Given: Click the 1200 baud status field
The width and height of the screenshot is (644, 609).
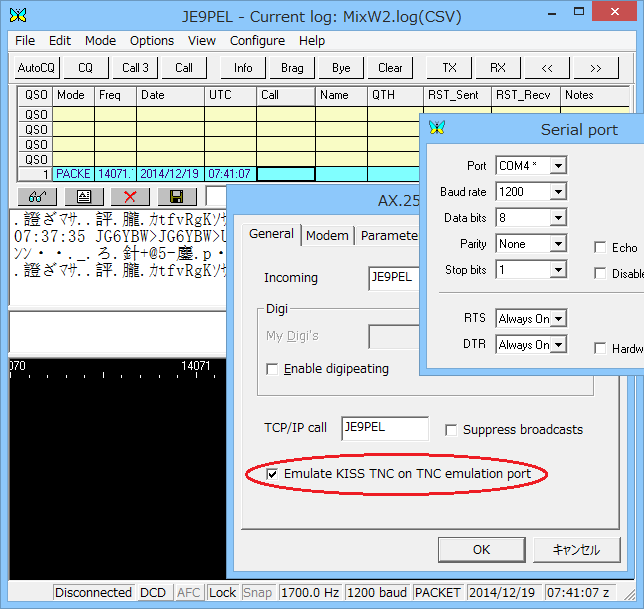Looking at the screenshot, I should point(377,593).
